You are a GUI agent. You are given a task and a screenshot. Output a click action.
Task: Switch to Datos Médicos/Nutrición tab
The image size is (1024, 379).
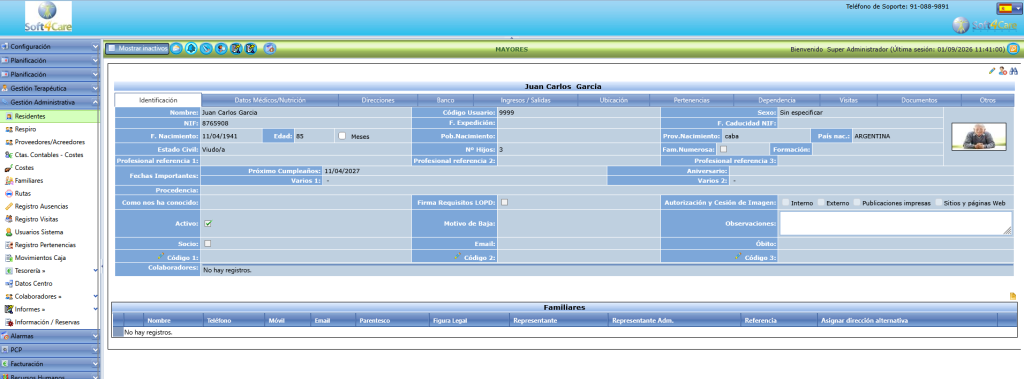click(270, 100)
